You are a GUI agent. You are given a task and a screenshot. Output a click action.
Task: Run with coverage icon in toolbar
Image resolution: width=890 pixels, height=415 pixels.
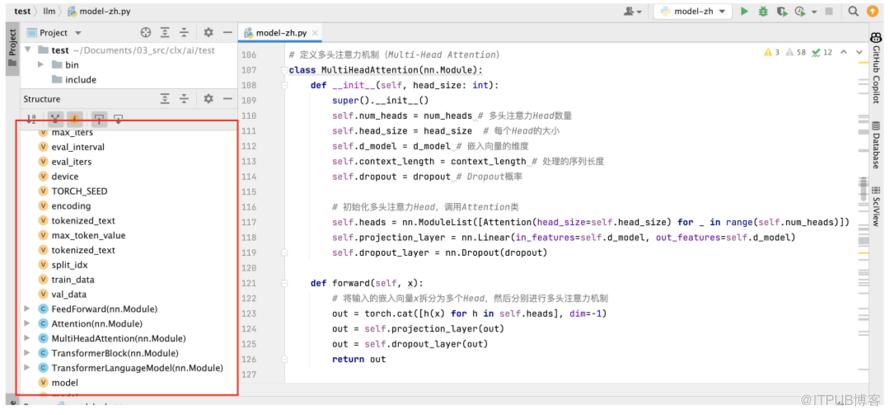pos(783,12)
